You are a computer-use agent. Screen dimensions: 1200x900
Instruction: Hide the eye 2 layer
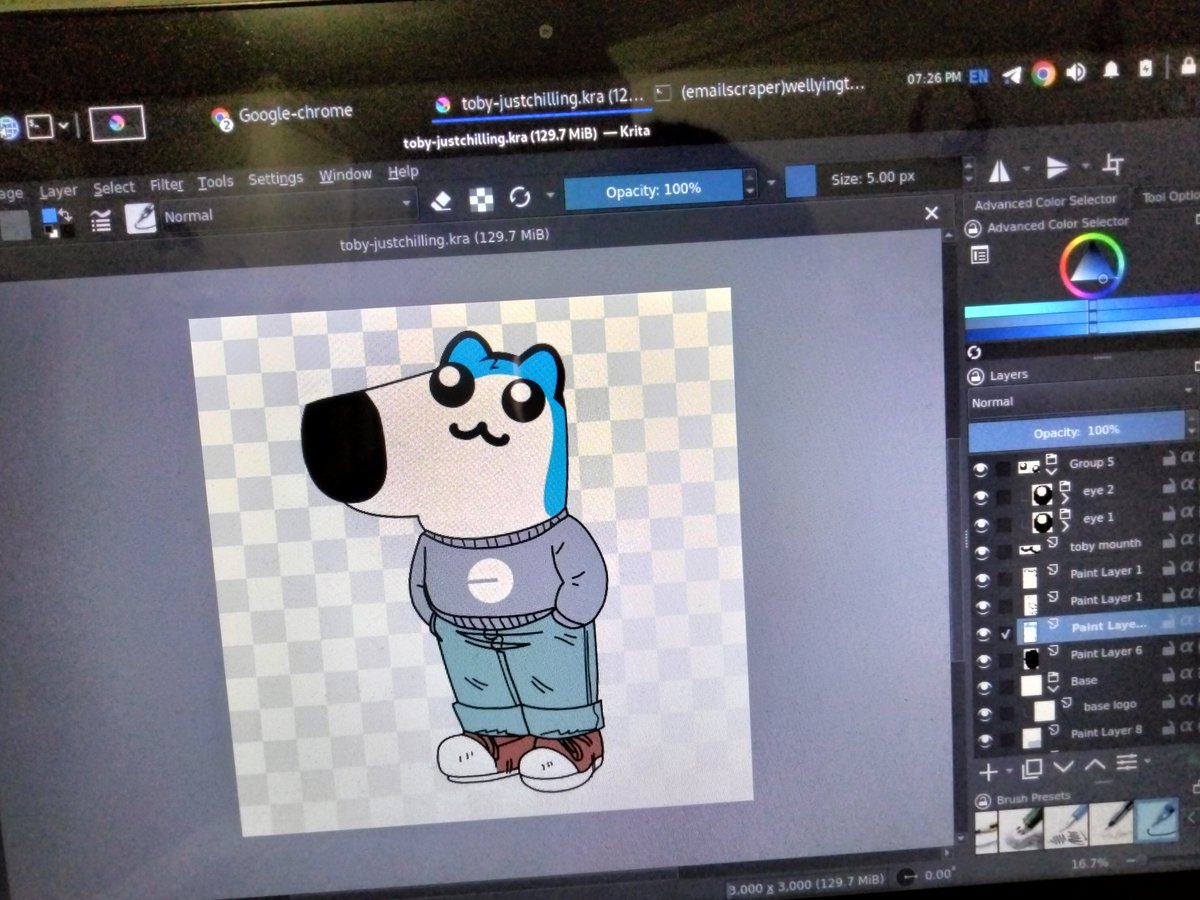981,496
